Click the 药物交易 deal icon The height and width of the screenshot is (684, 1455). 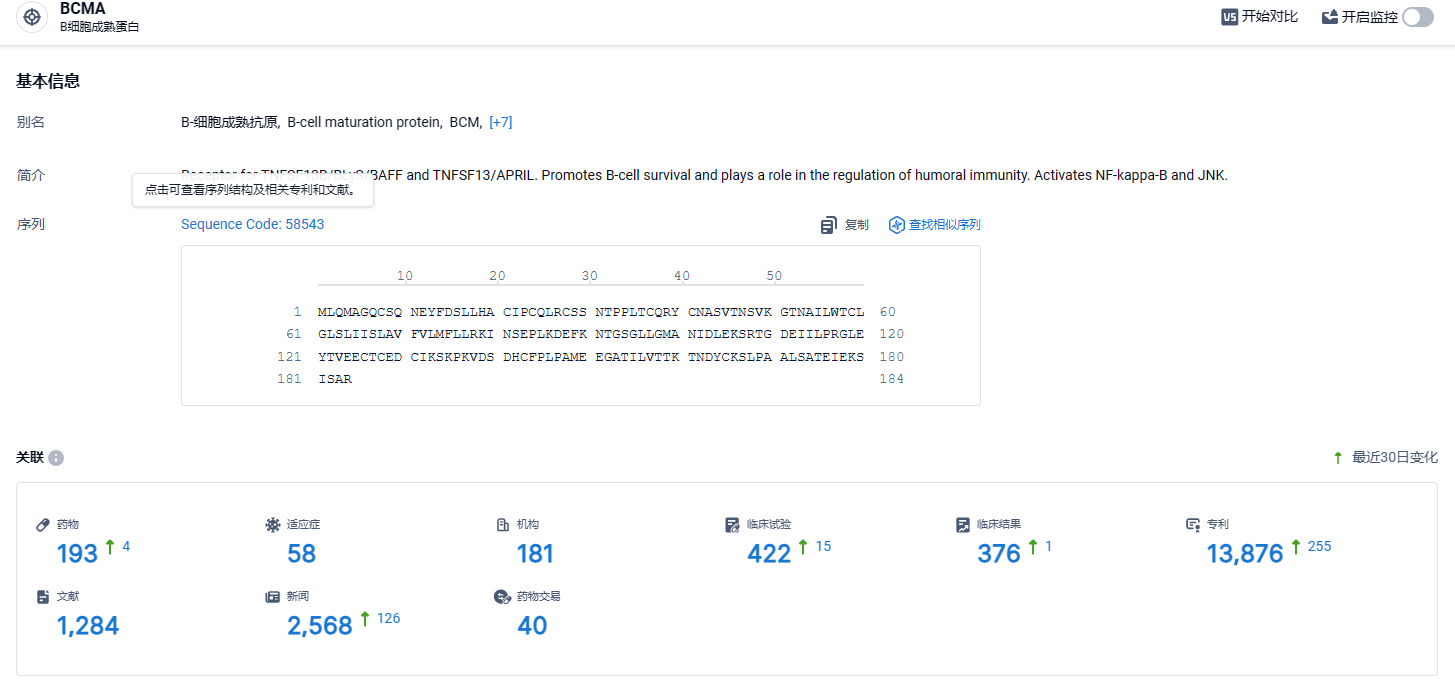(x=503, y=596)
